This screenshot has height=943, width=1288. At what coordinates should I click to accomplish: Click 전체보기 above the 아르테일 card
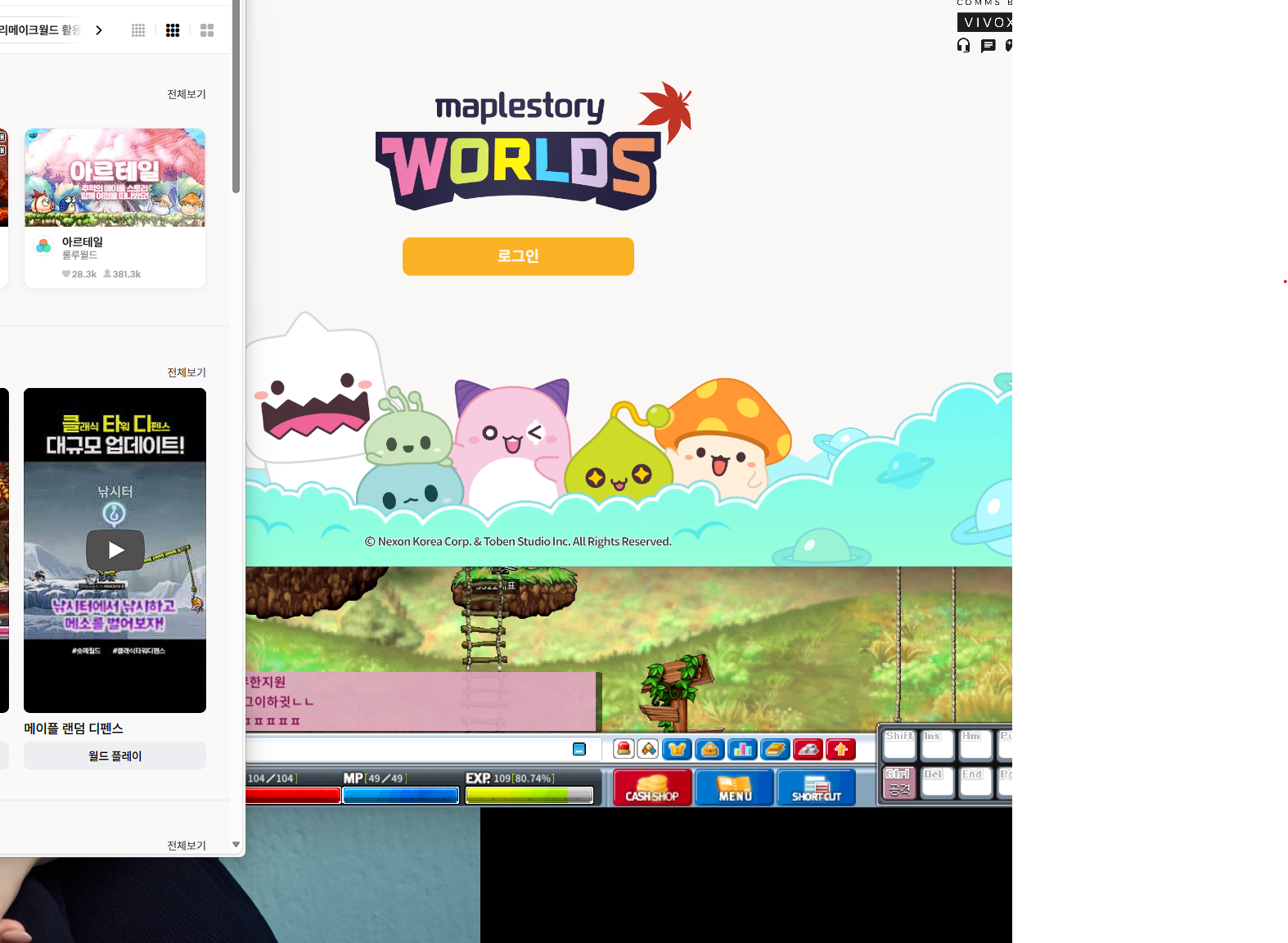tap(187, 94)
